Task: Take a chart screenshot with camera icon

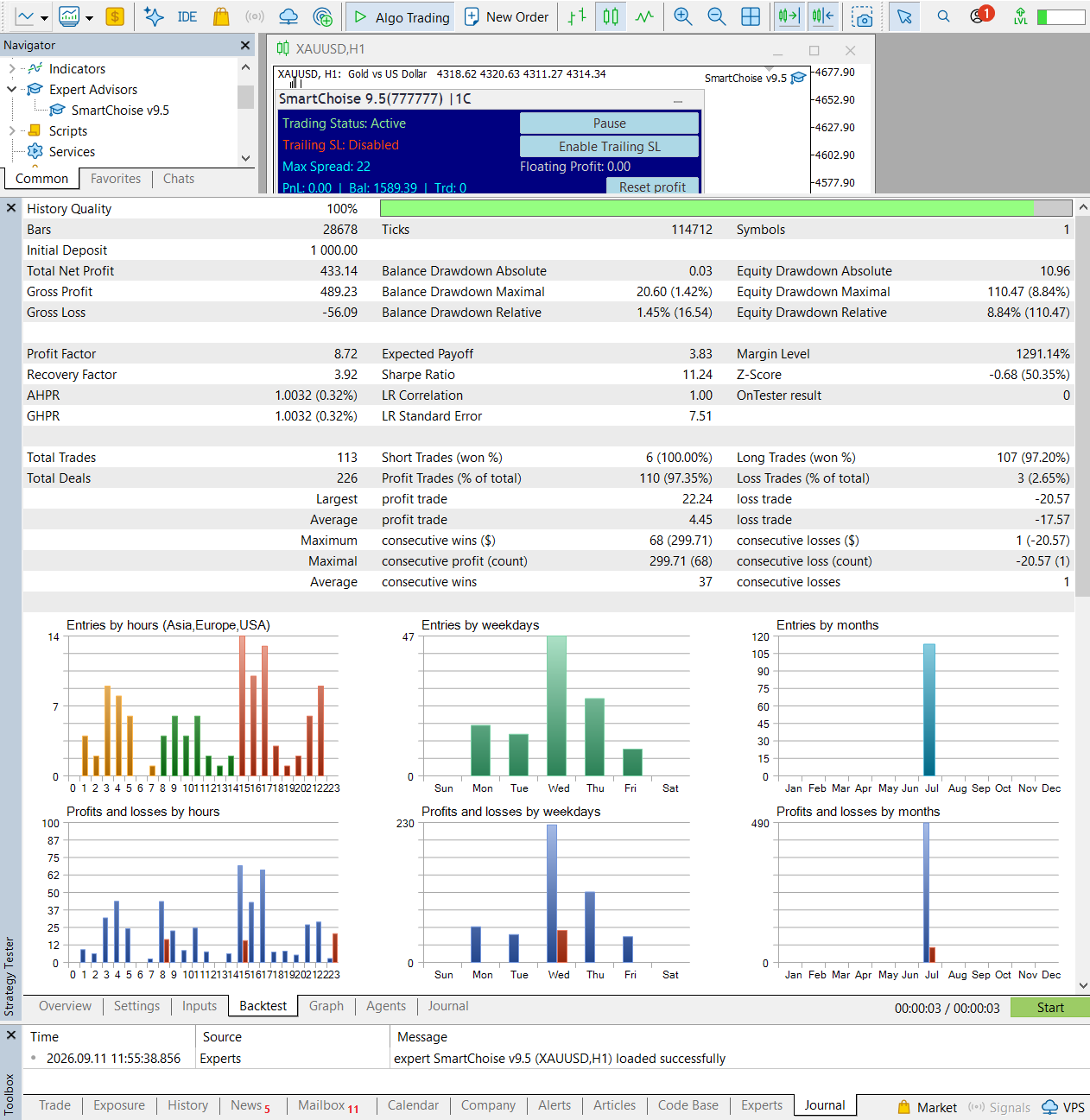Action: coord(862,16)
